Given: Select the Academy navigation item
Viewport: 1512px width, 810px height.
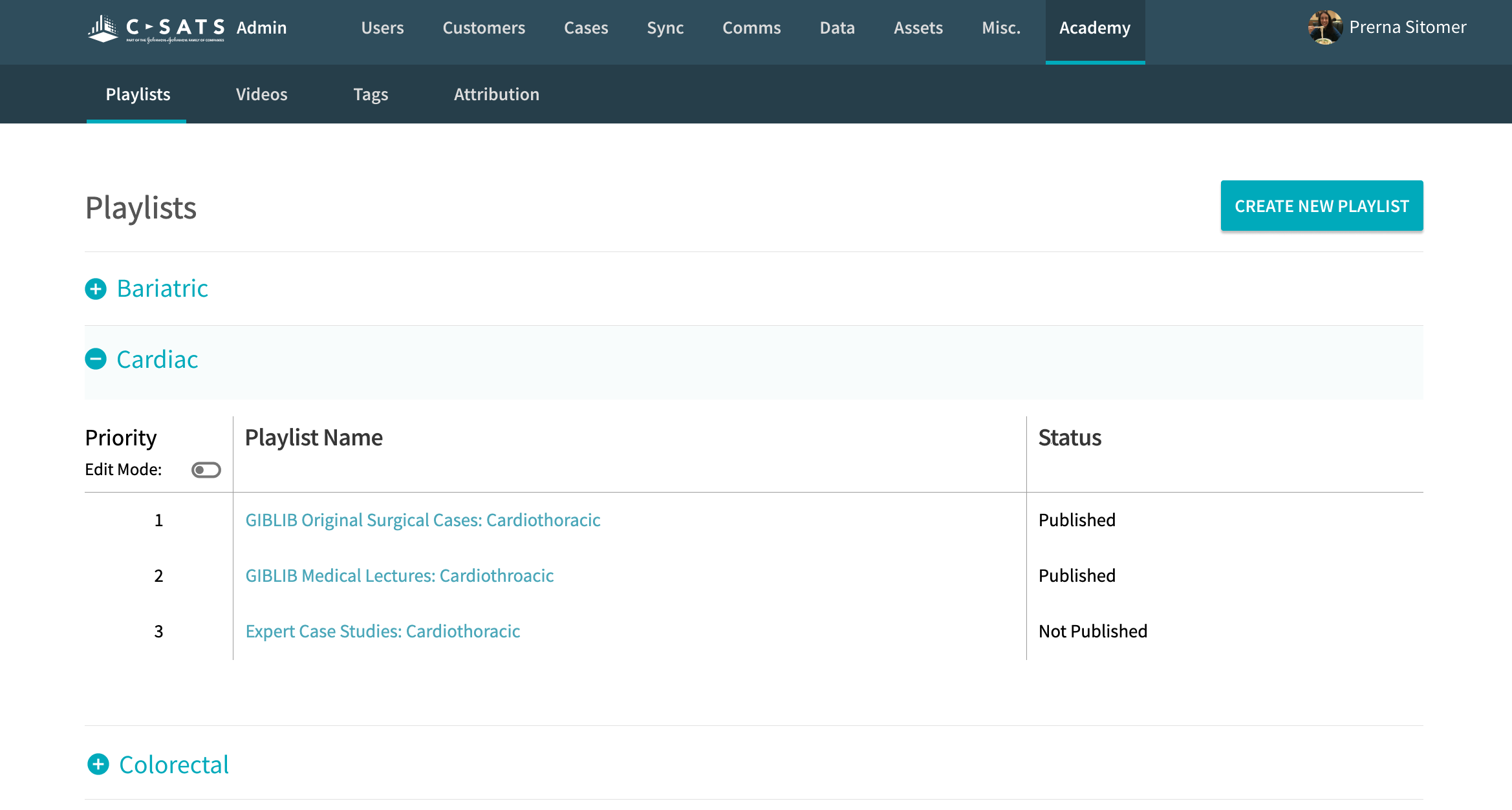Looking at the screenshot, I should pyautogui.click(x=1095, y=28).
